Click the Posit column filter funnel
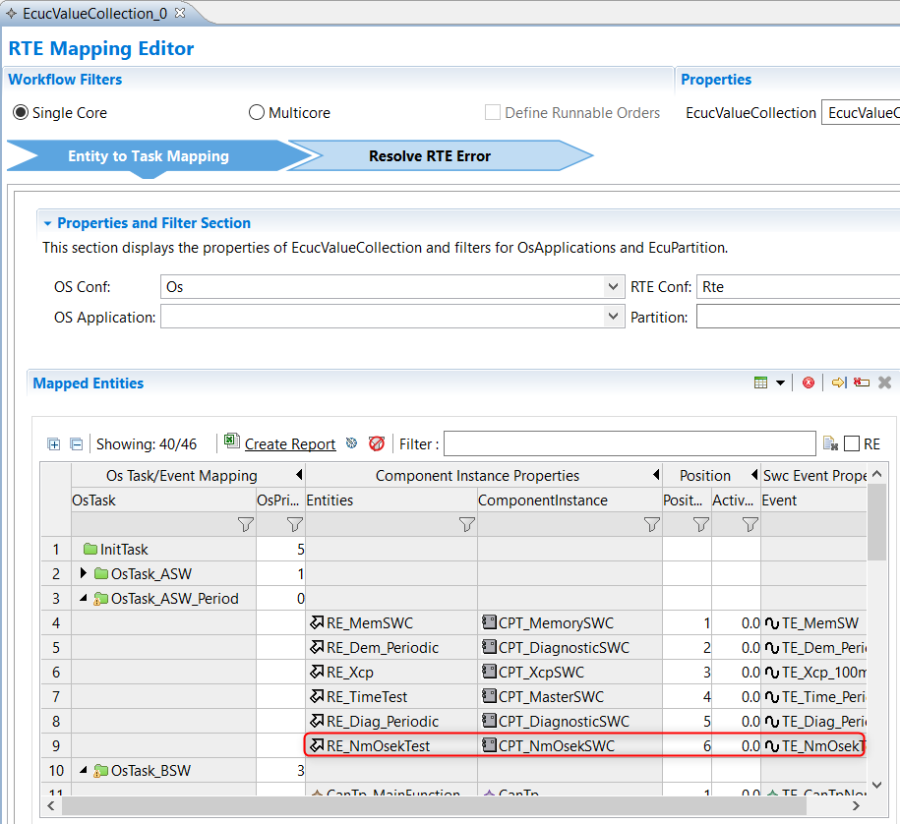 pos(701,524)
